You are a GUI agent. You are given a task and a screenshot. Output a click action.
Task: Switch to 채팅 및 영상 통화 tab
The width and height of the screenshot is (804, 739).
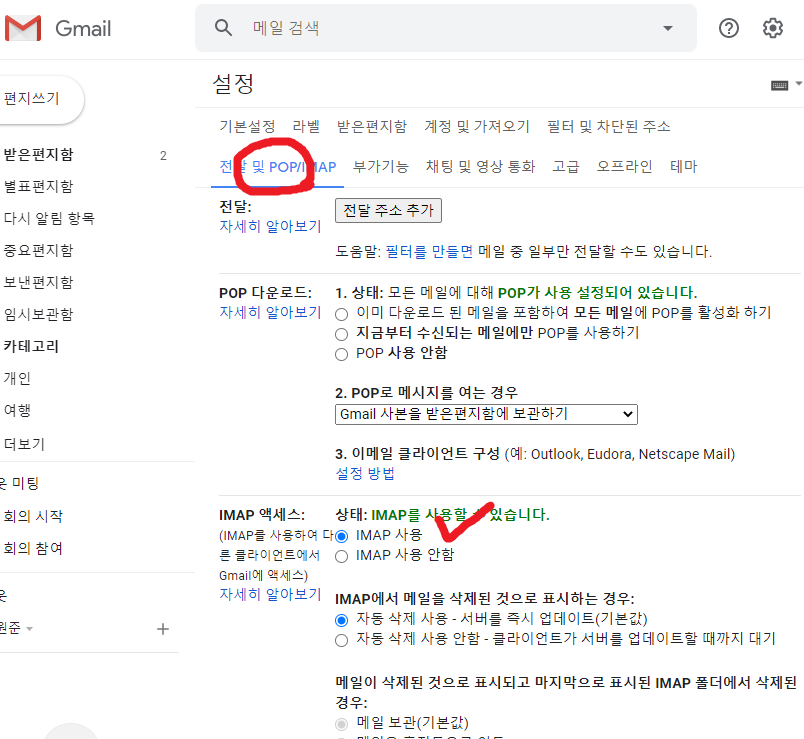[480, 167]
